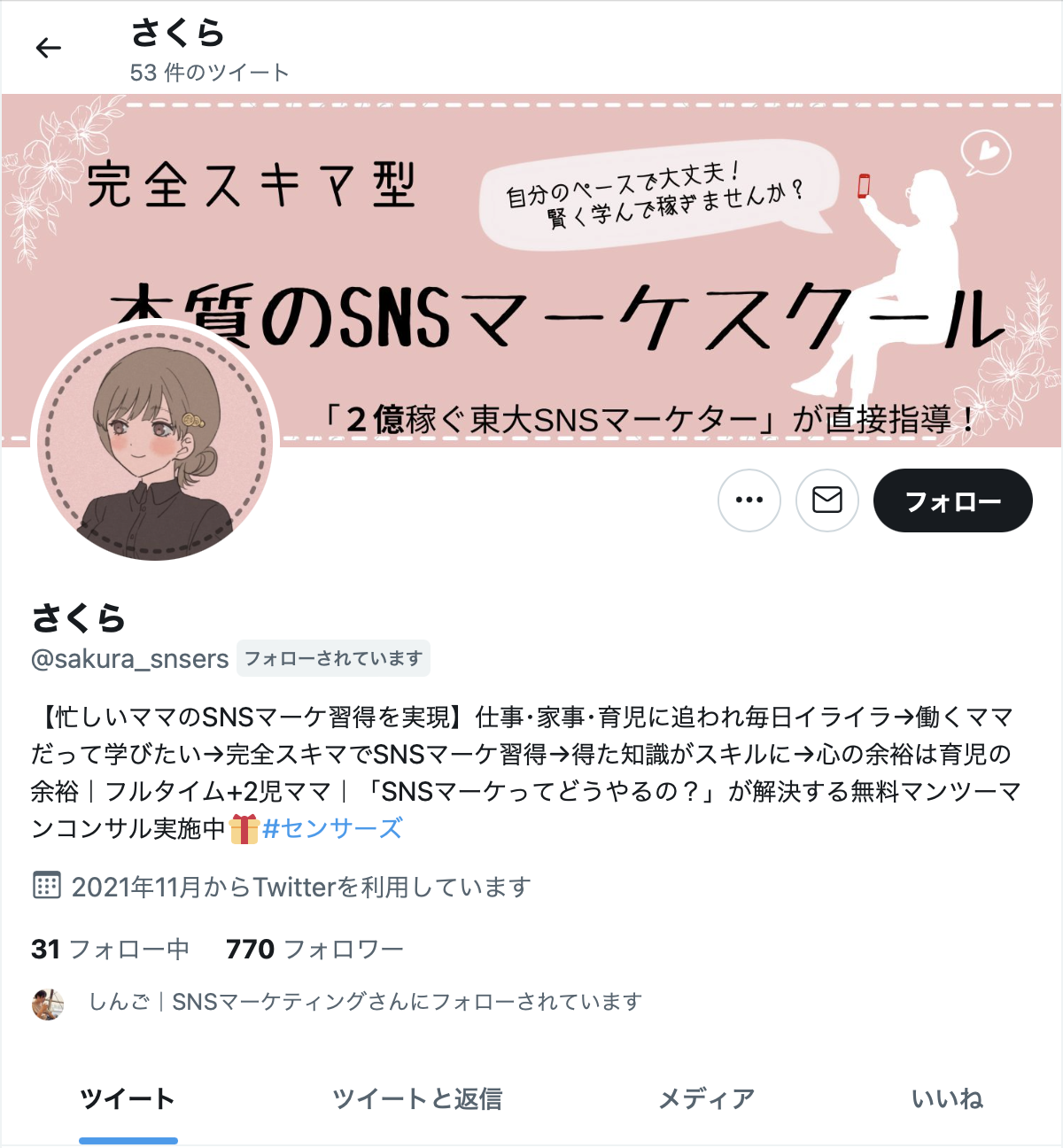View the 31 フォロー中 list
The image size is (1063, 1148).
point(111,950)
